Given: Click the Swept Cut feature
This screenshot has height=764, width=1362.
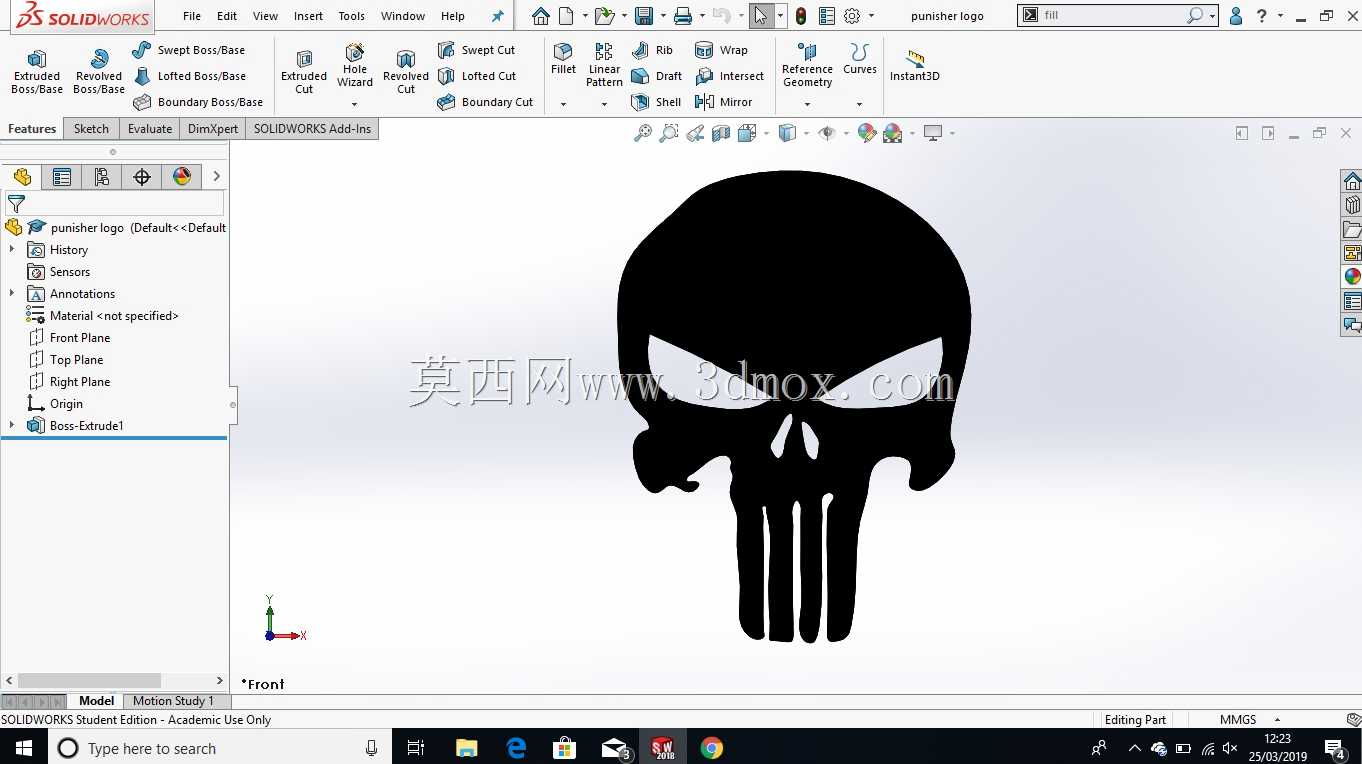Looking at the screenshot, I should click(476, 50).
